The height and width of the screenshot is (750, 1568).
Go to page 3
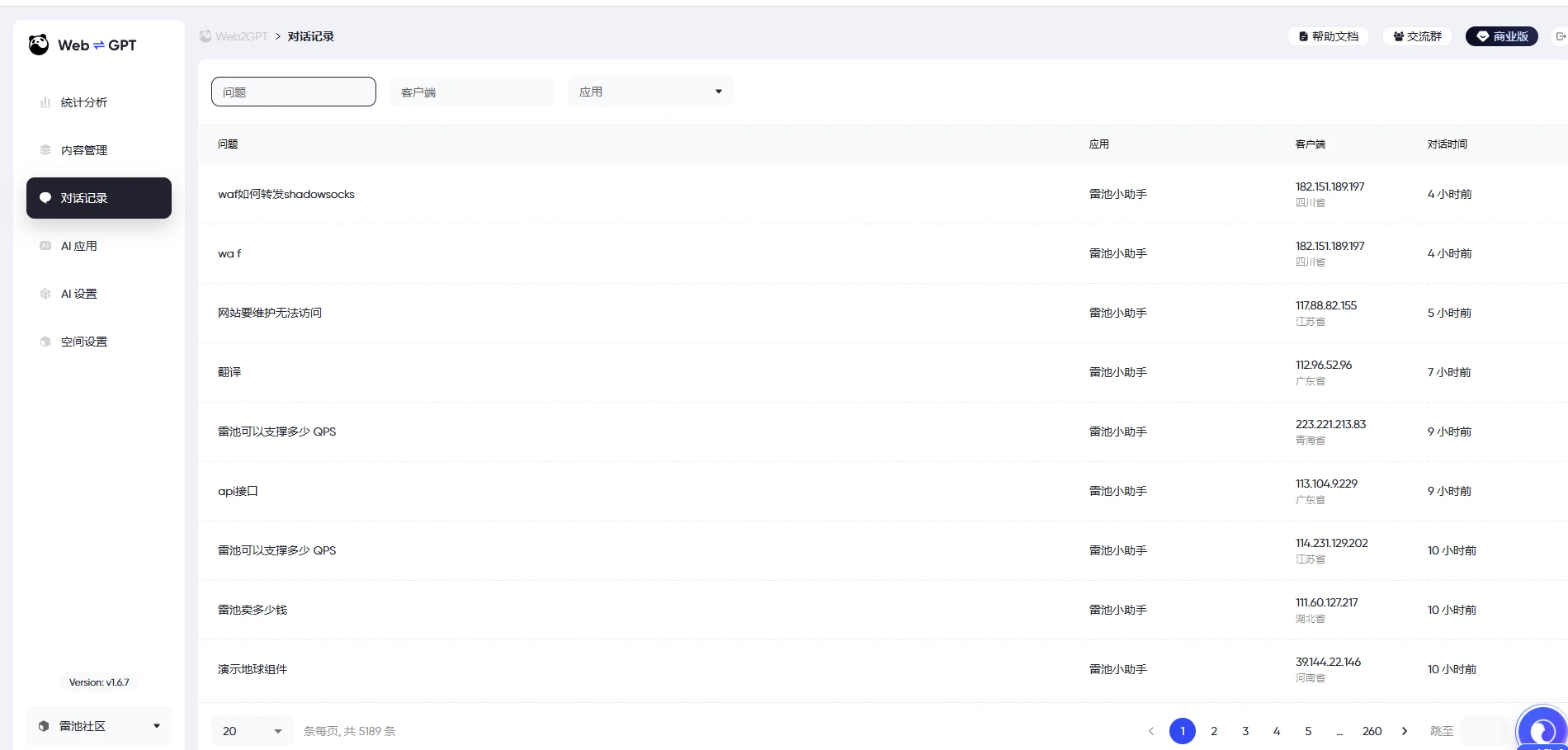[1245, 731]
